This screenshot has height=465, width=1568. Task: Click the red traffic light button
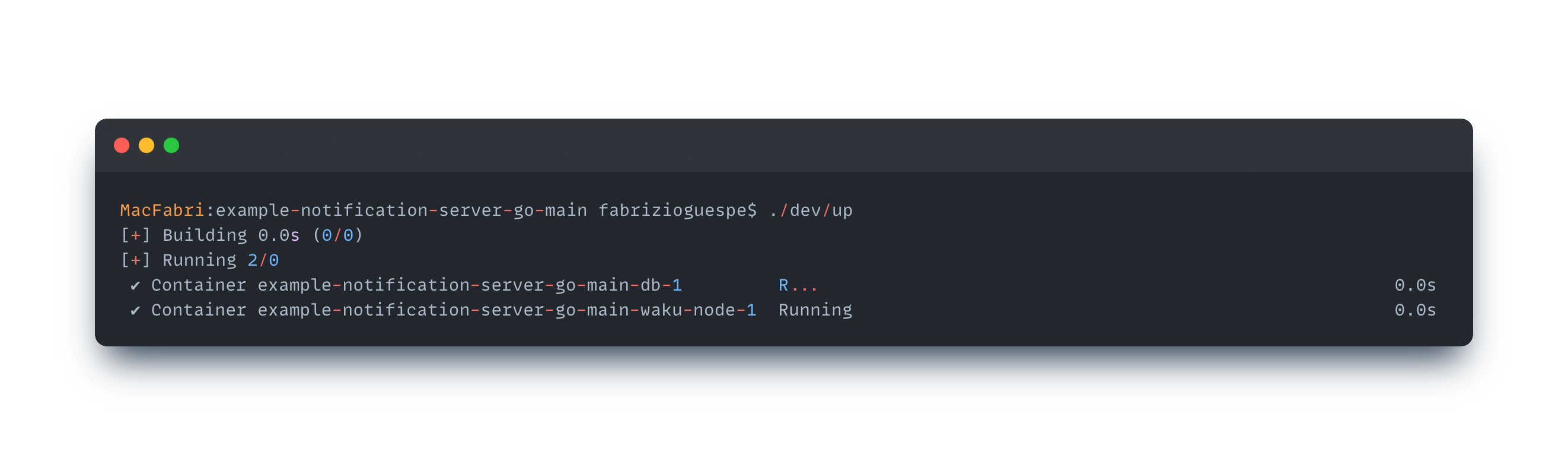pyautogui.click(x=122, y=145)
